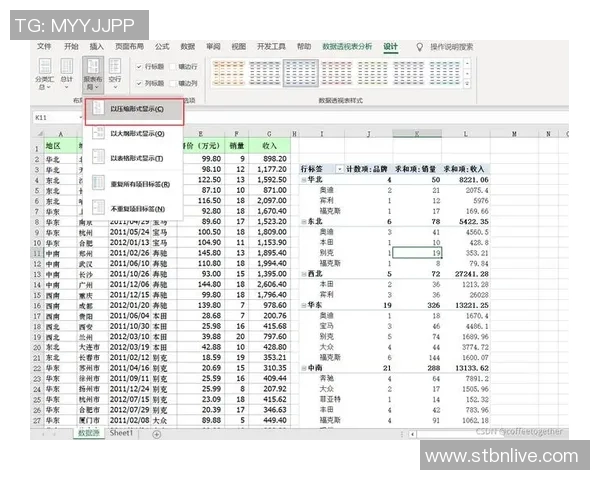
Task: Click the 报表布局 (Report Layout) button
Action: click(x=93, y=74)
